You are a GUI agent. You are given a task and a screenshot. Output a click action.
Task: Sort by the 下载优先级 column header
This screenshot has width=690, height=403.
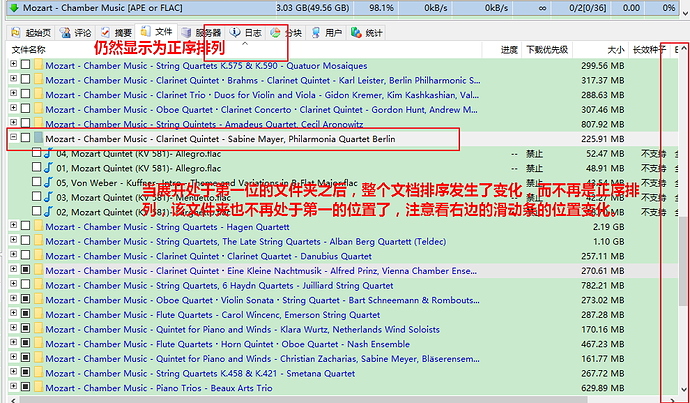click(547, 50)
